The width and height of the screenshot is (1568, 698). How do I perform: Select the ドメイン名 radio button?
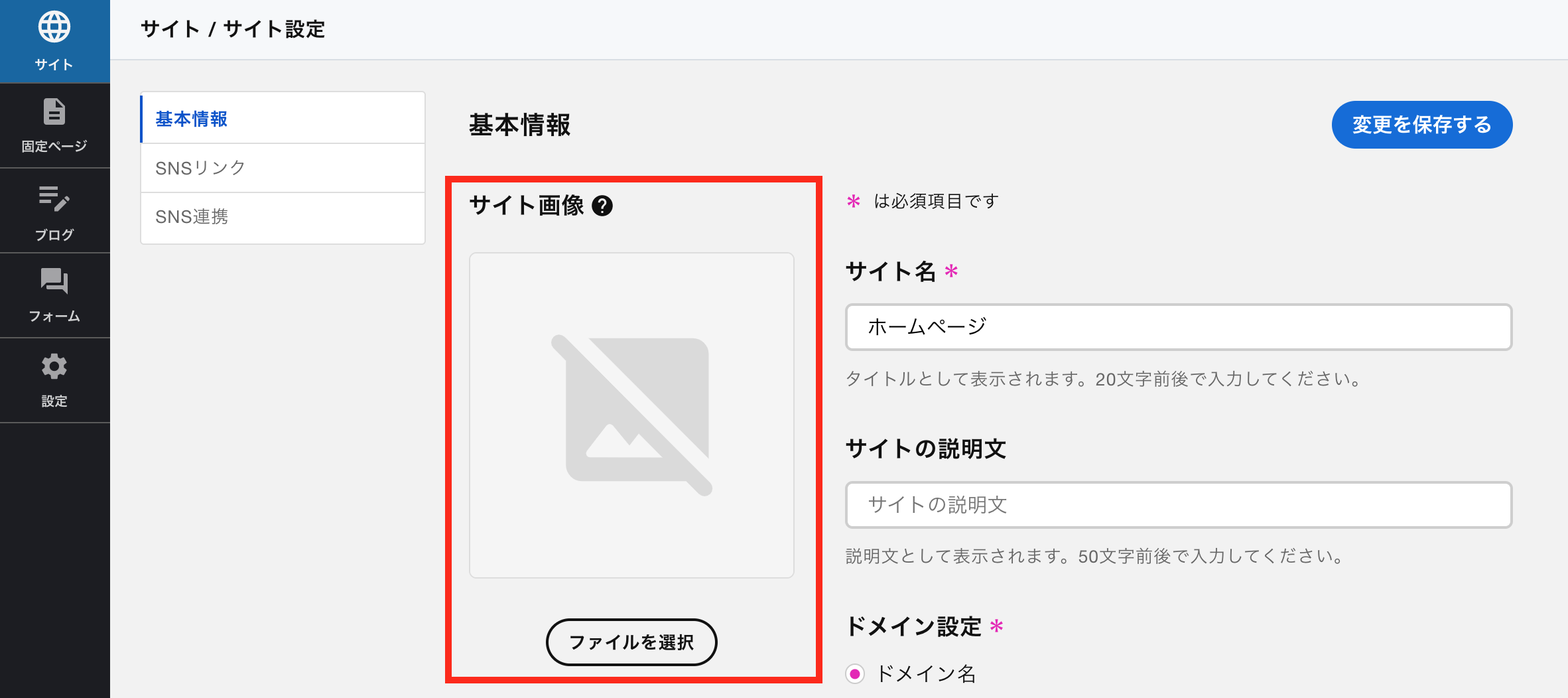[855, 674]
